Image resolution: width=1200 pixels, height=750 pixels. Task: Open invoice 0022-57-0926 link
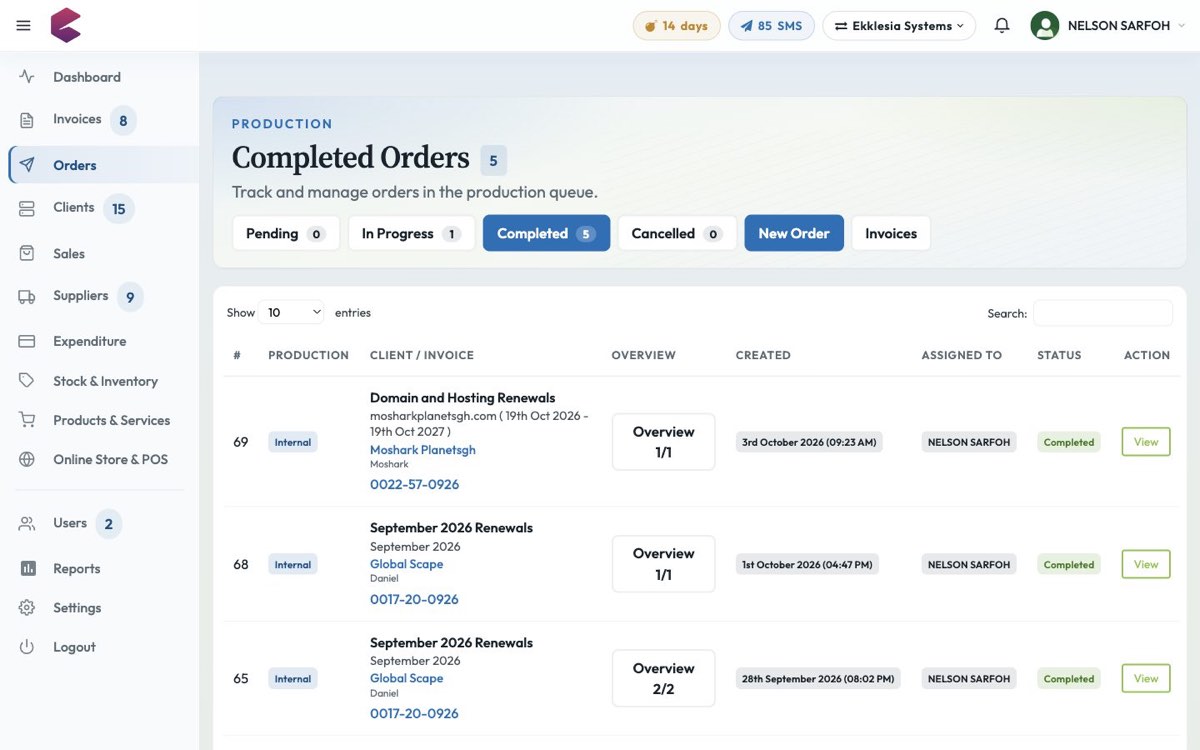pyautogui.click(x=414, y=484)
